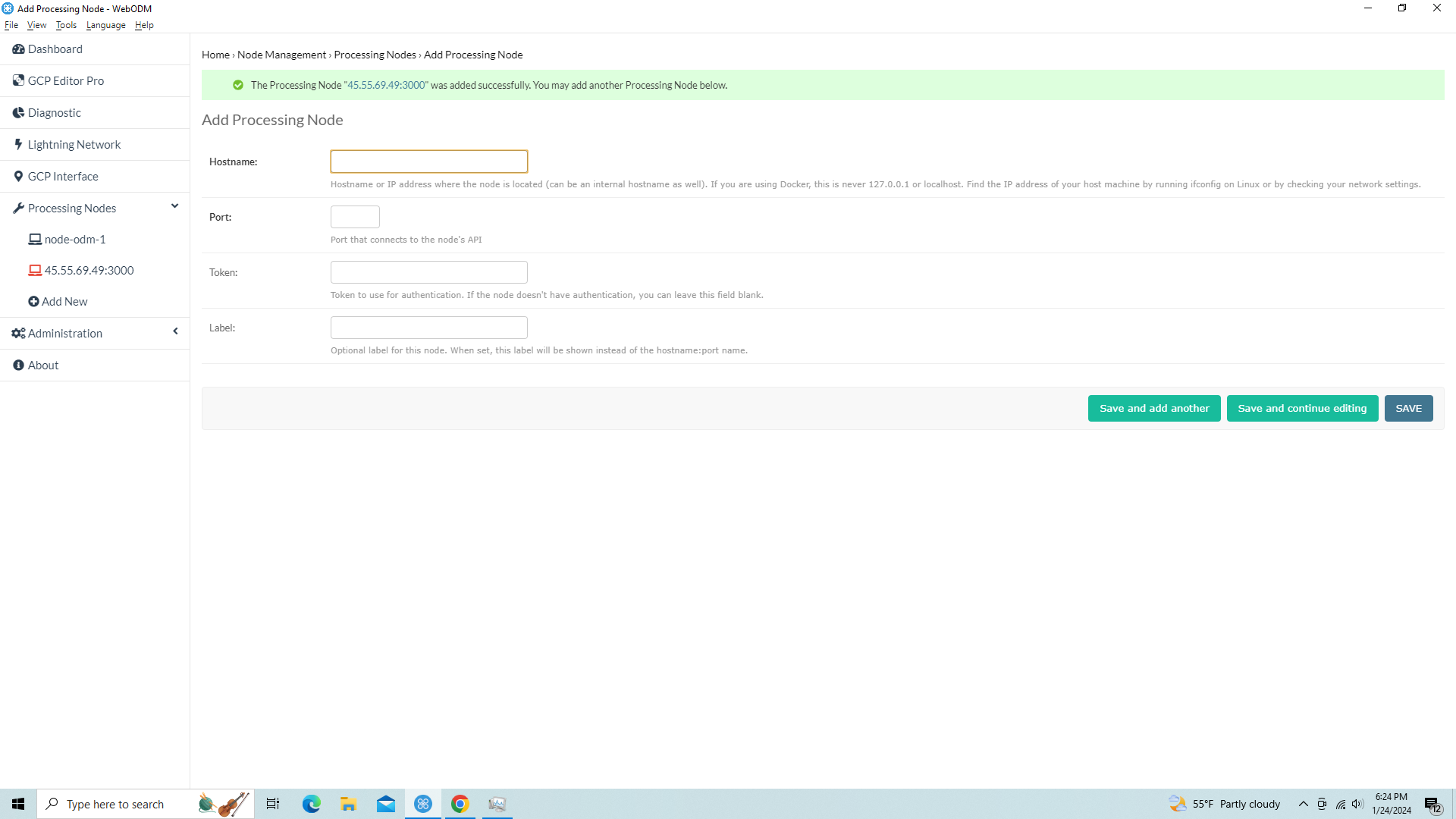The height and width of the screenshot is (819, 1456).
Task: Click Save and add another button
Action: (x=1153, y=409)
